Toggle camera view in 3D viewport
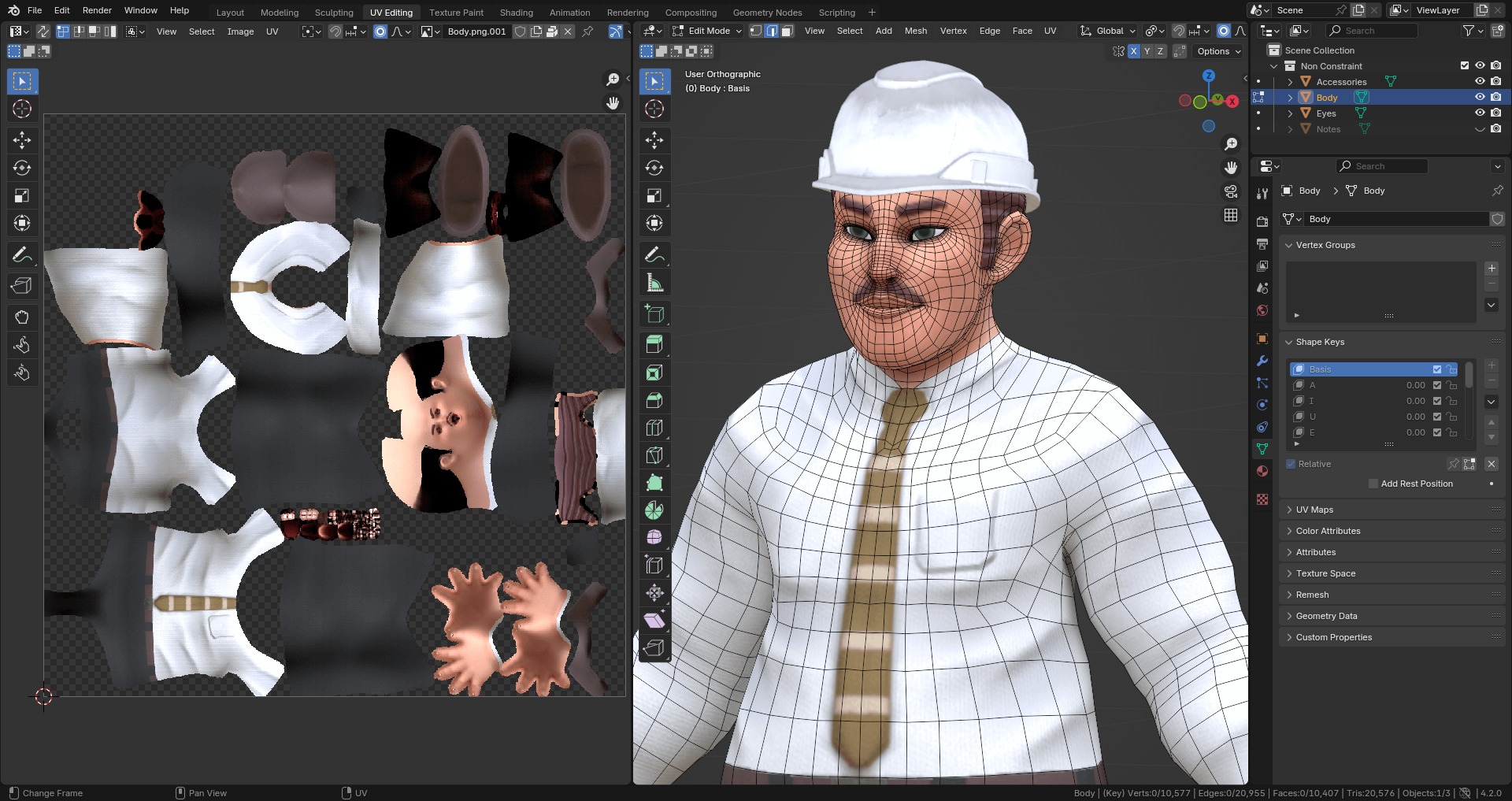 [1231, 191]
